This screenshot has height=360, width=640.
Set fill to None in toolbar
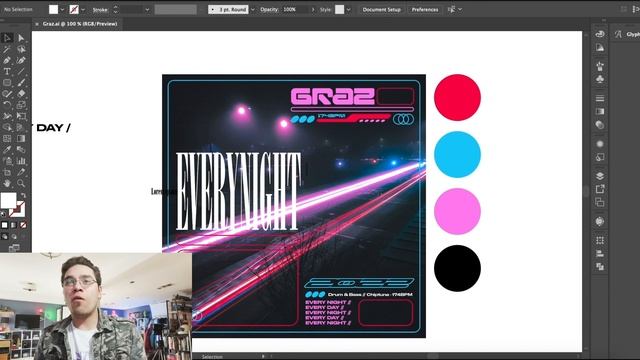tap(23, 225)
